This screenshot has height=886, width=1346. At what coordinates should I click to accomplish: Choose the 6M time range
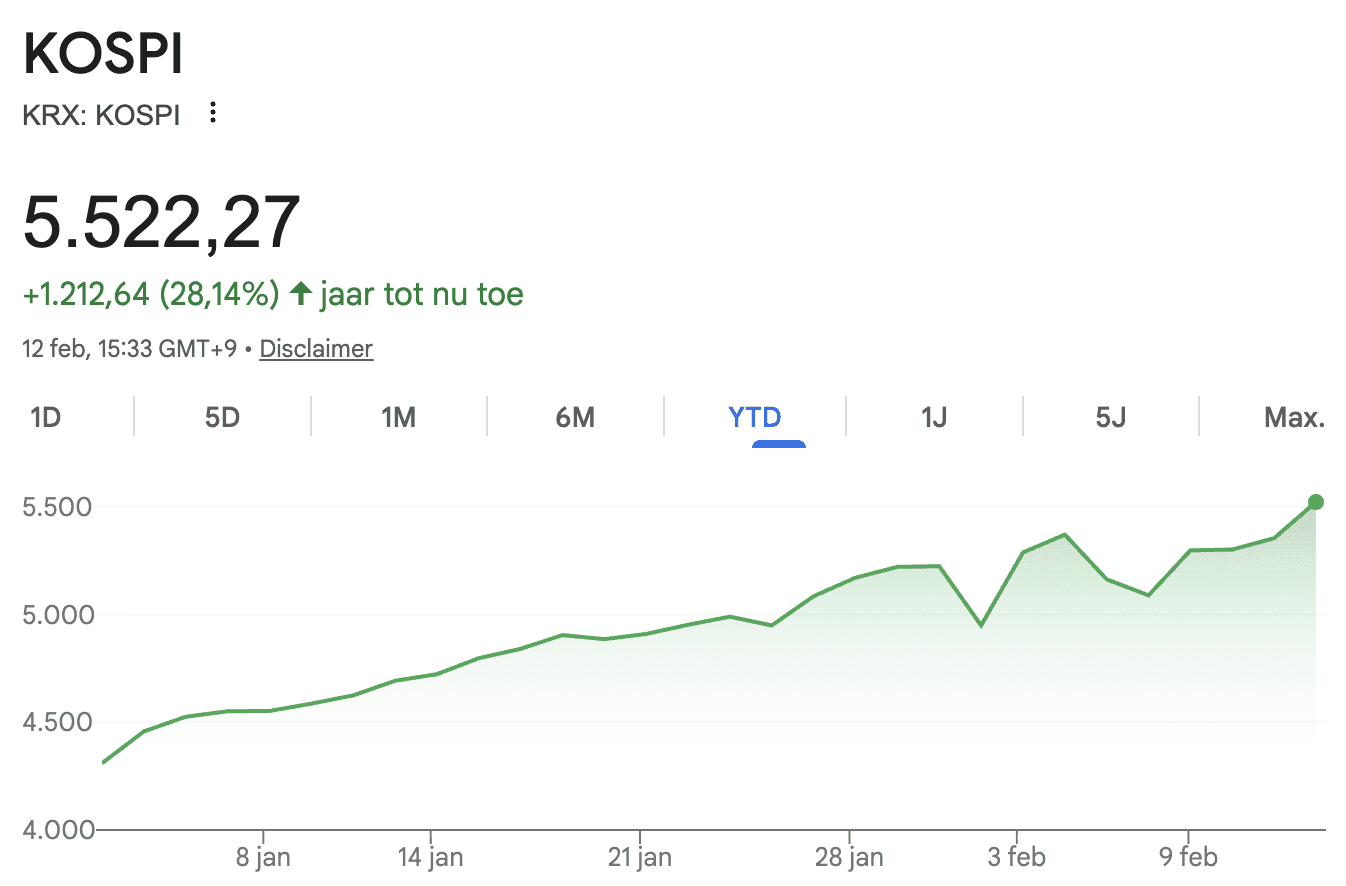click(575, 417)
